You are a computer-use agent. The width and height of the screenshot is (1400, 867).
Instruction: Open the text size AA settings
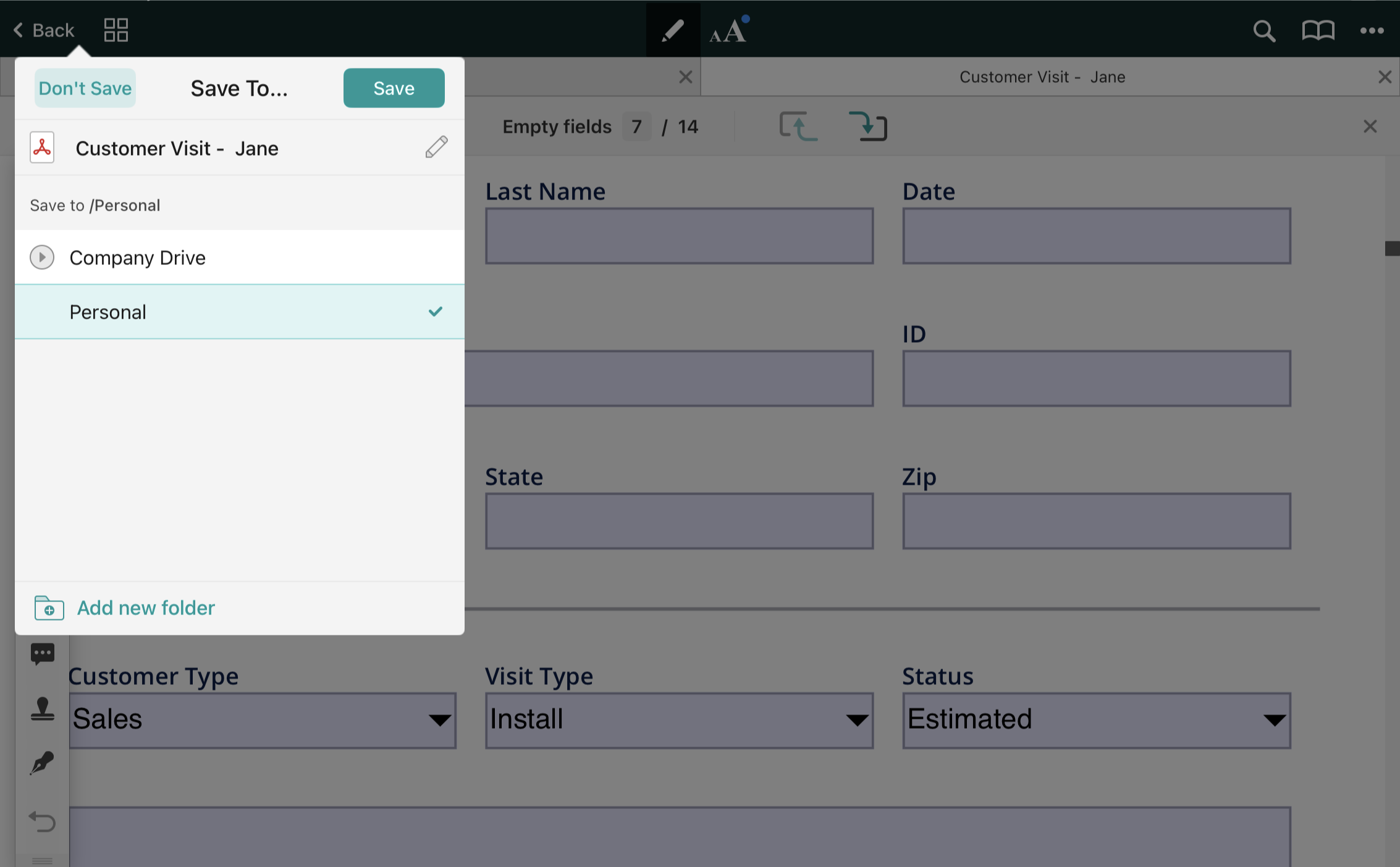728,30
